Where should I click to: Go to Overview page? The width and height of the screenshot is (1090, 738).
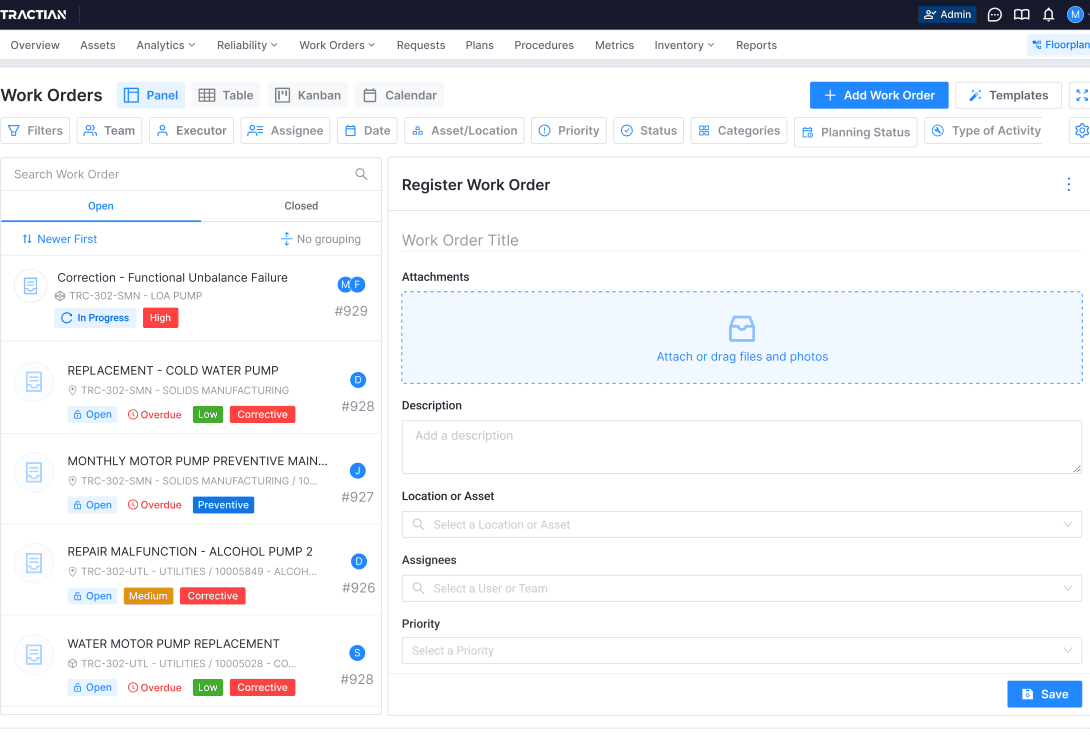coord(35,45)
